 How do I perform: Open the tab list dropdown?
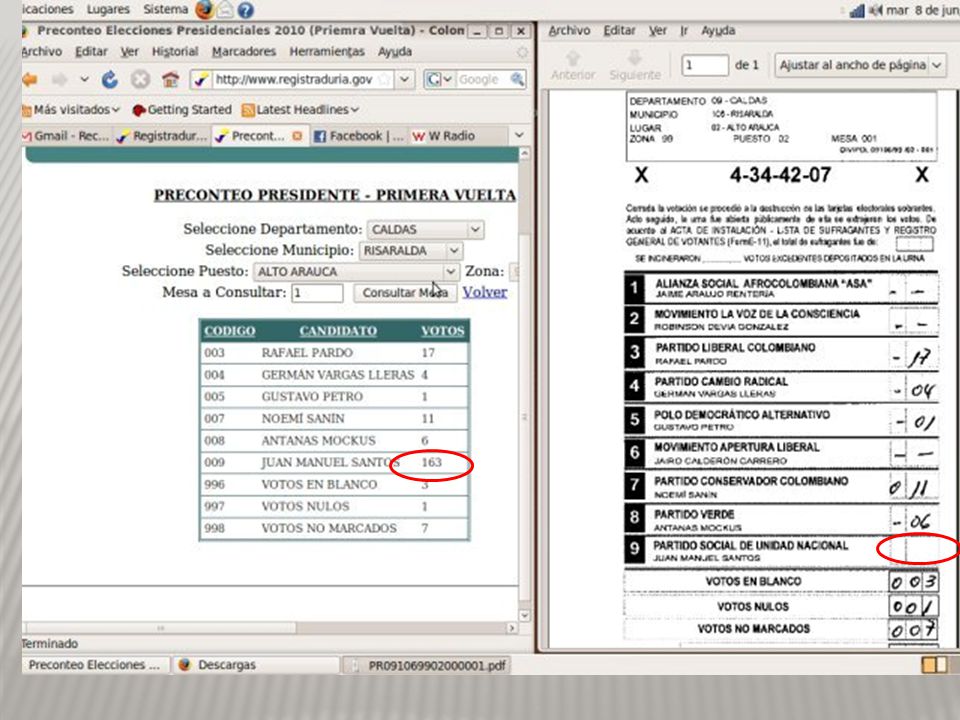[519, 135]
